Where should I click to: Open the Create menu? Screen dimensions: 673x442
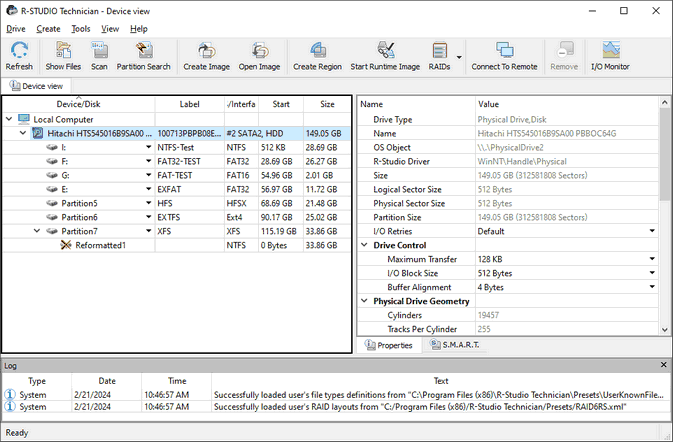pyautogui.click(x=48, y=29)
